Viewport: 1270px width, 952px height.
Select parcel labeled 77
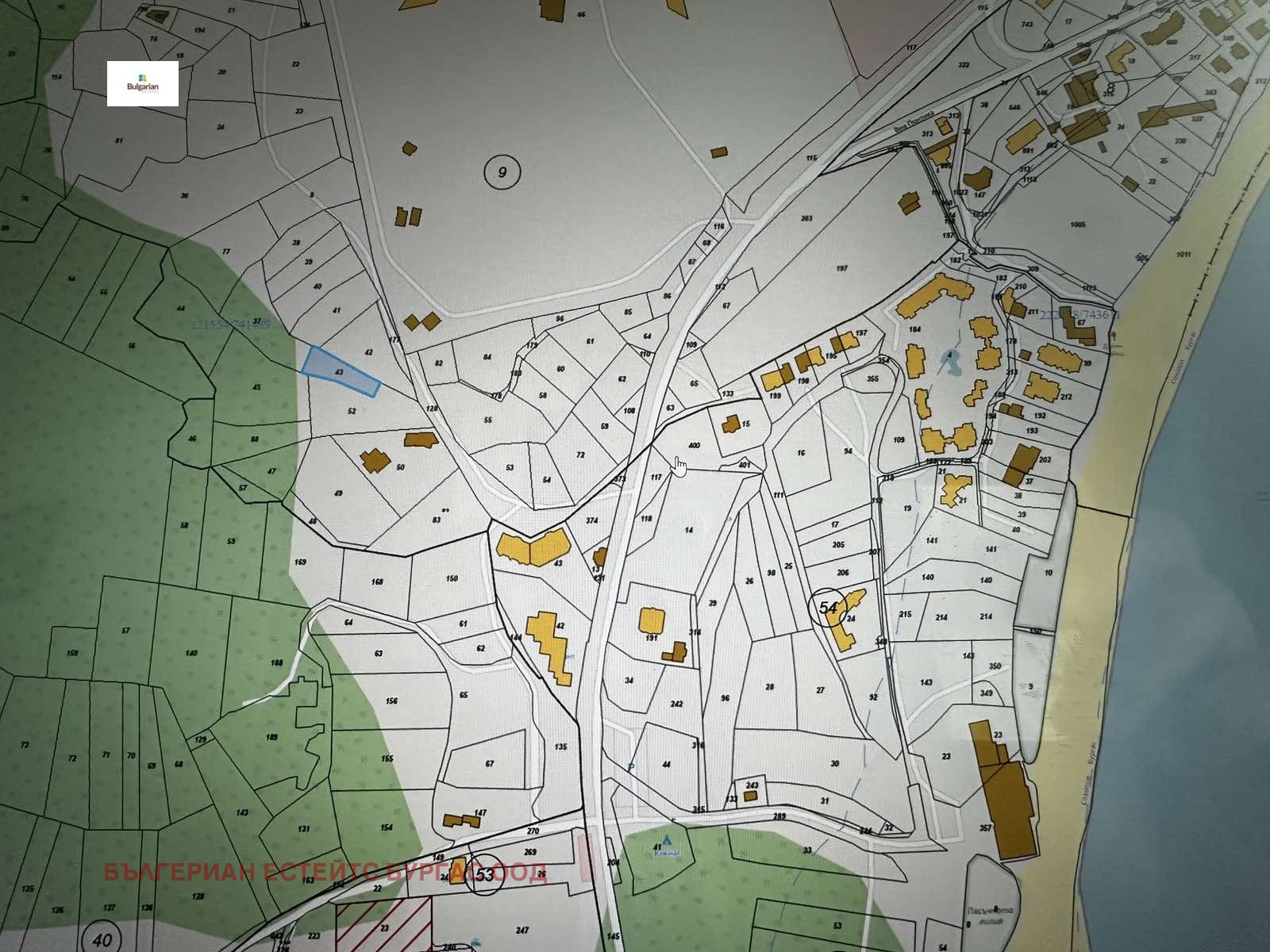pyautogui.click(x=225, y=251)
